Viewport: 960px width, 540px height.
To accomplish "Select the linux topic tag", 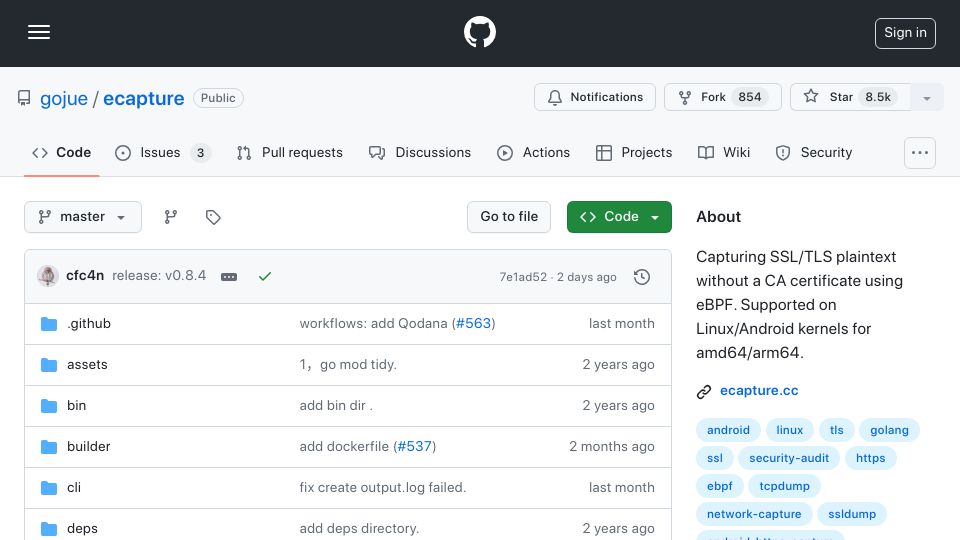I will click(789, 430).
